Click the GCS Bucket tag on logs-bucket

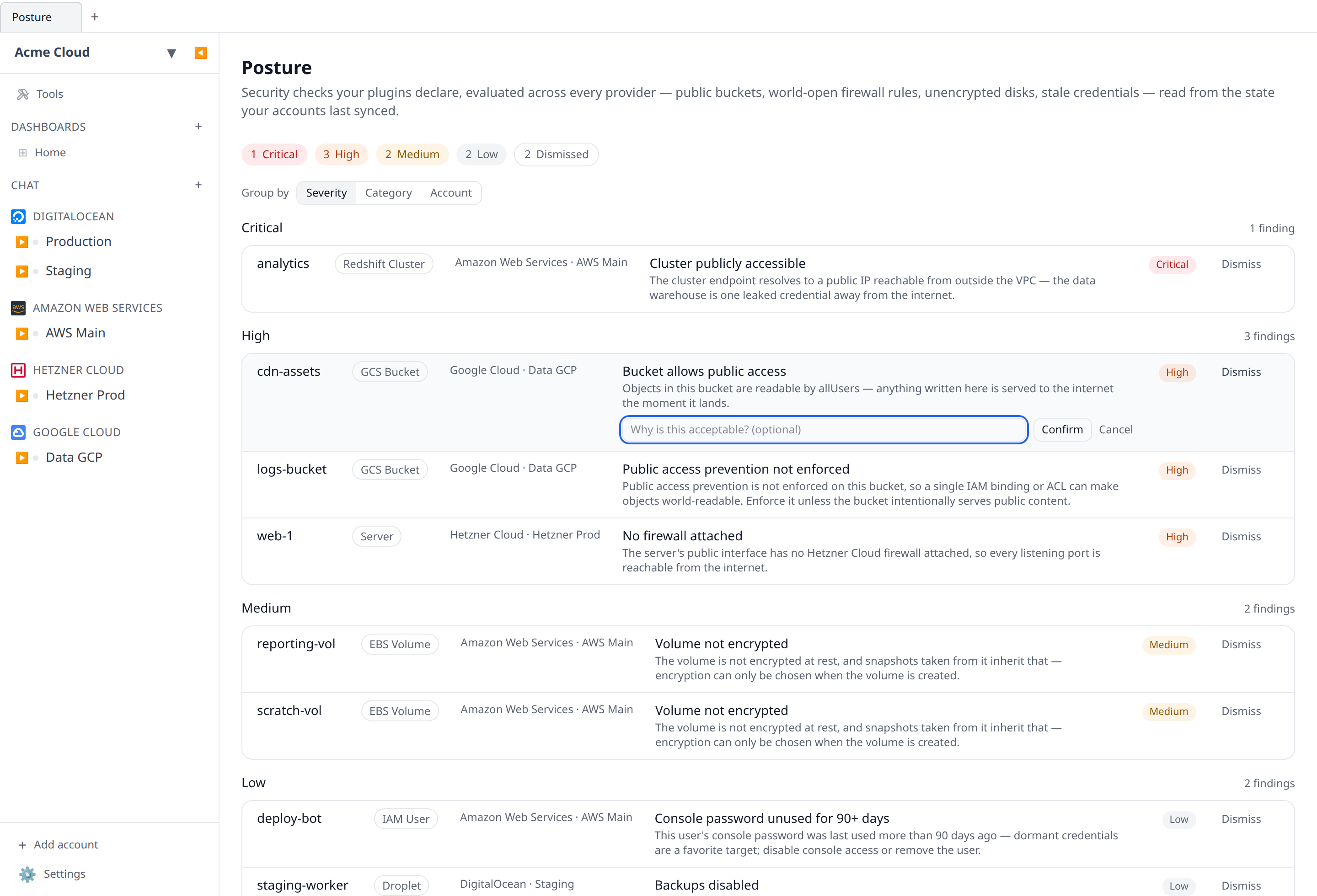[390, 470]
